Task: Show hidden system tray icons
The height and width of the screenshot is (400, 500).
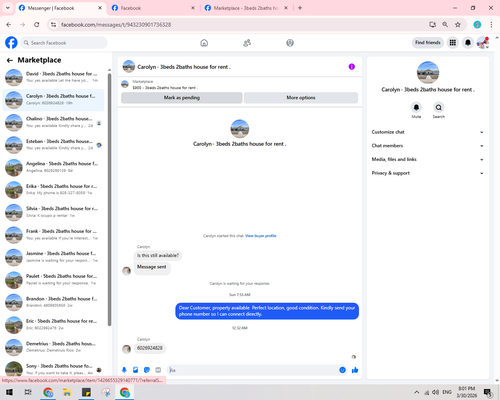Action: pos(417,392)
